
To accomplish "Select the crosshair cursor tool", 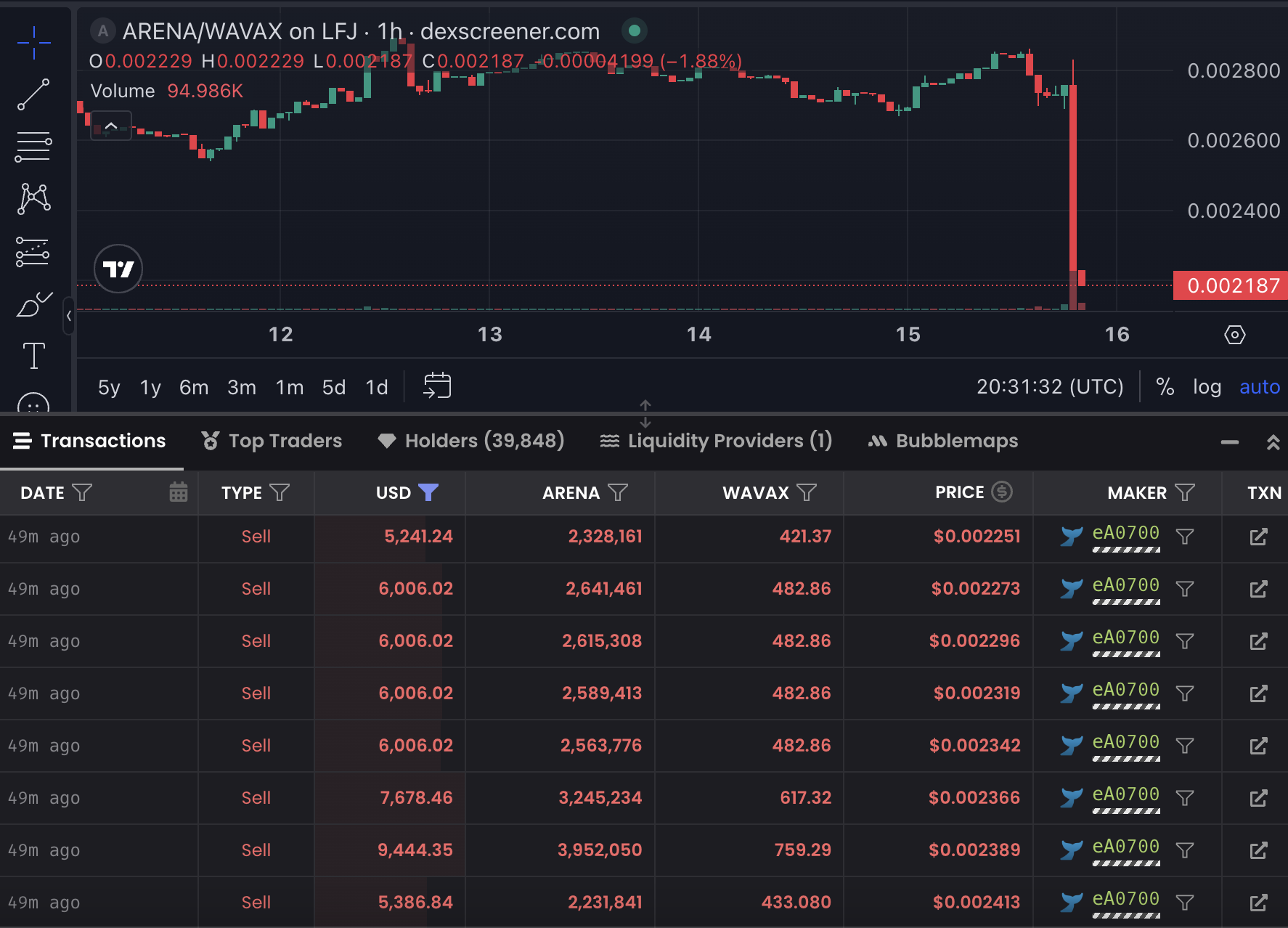I will (x=33, y=43).
